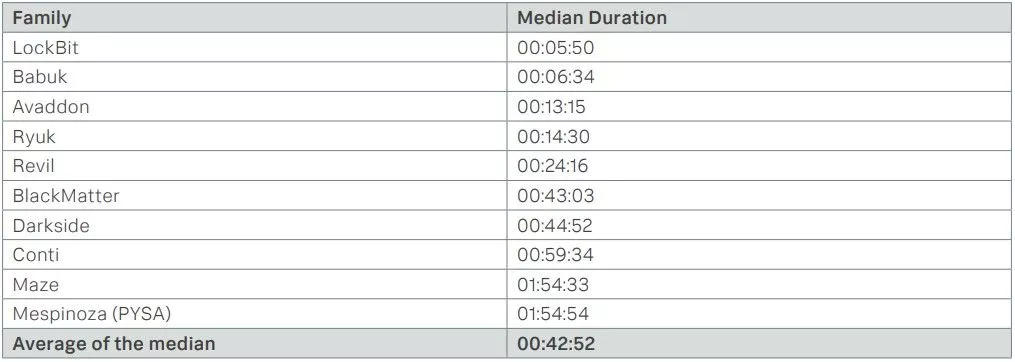The width and height of the screenshot is (1015, 362).
Task: Click the 00:59:34 duration value
Action: point(555,255)
